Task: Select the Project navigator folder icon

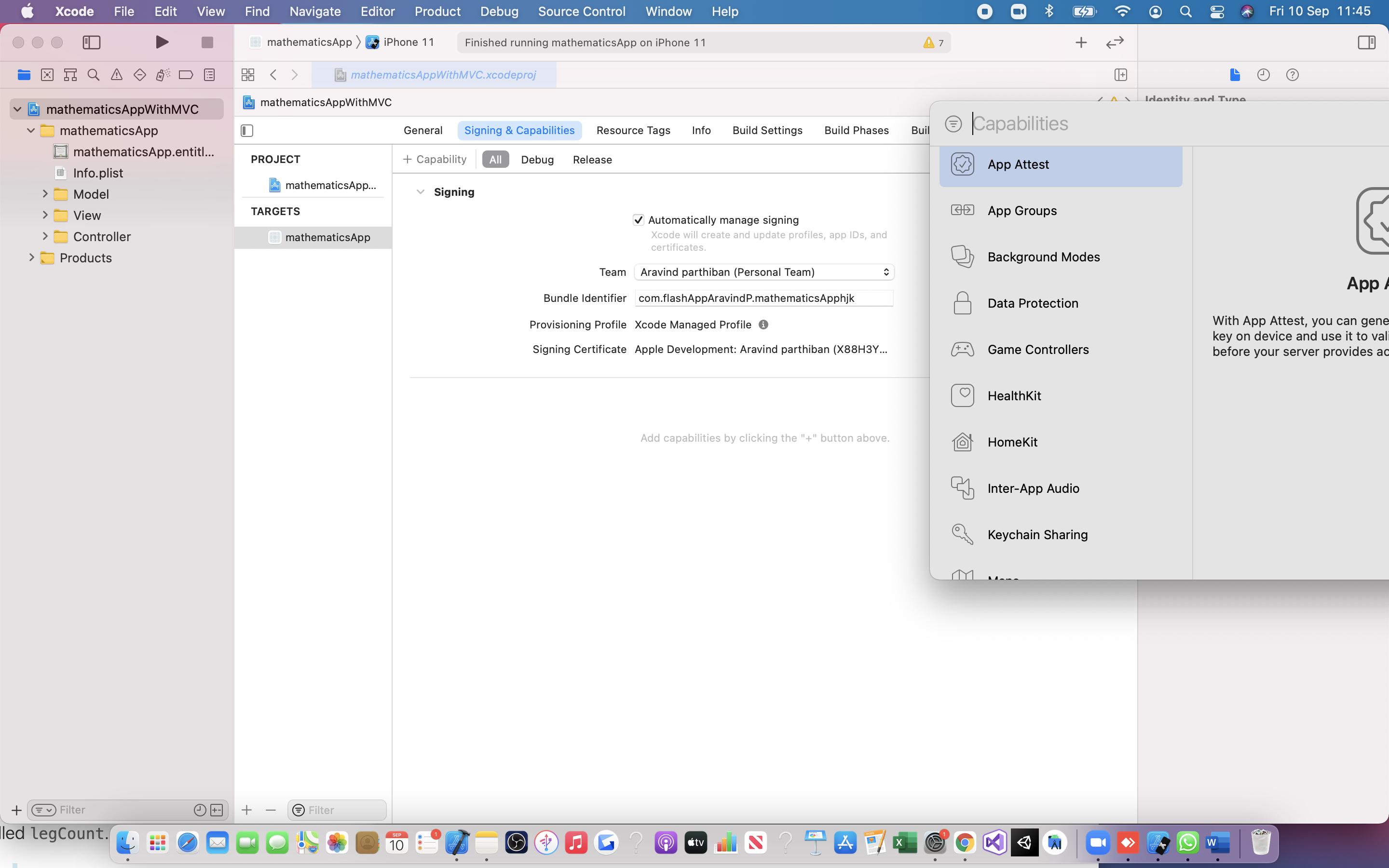Action: pos(24,75)
